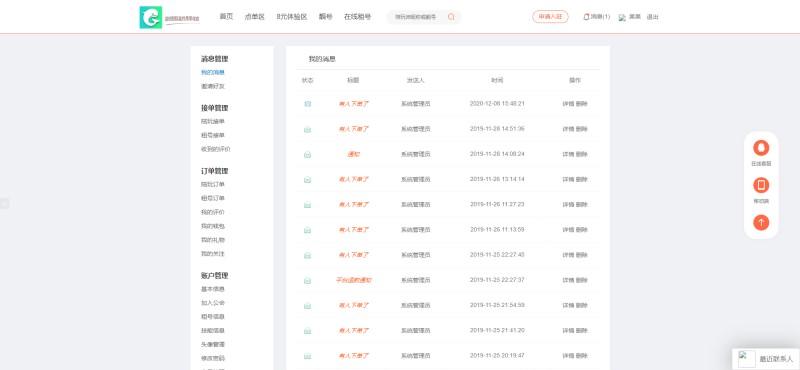800x370 pixels.
Task: Click the user avatar in the header
Action: 622,17
